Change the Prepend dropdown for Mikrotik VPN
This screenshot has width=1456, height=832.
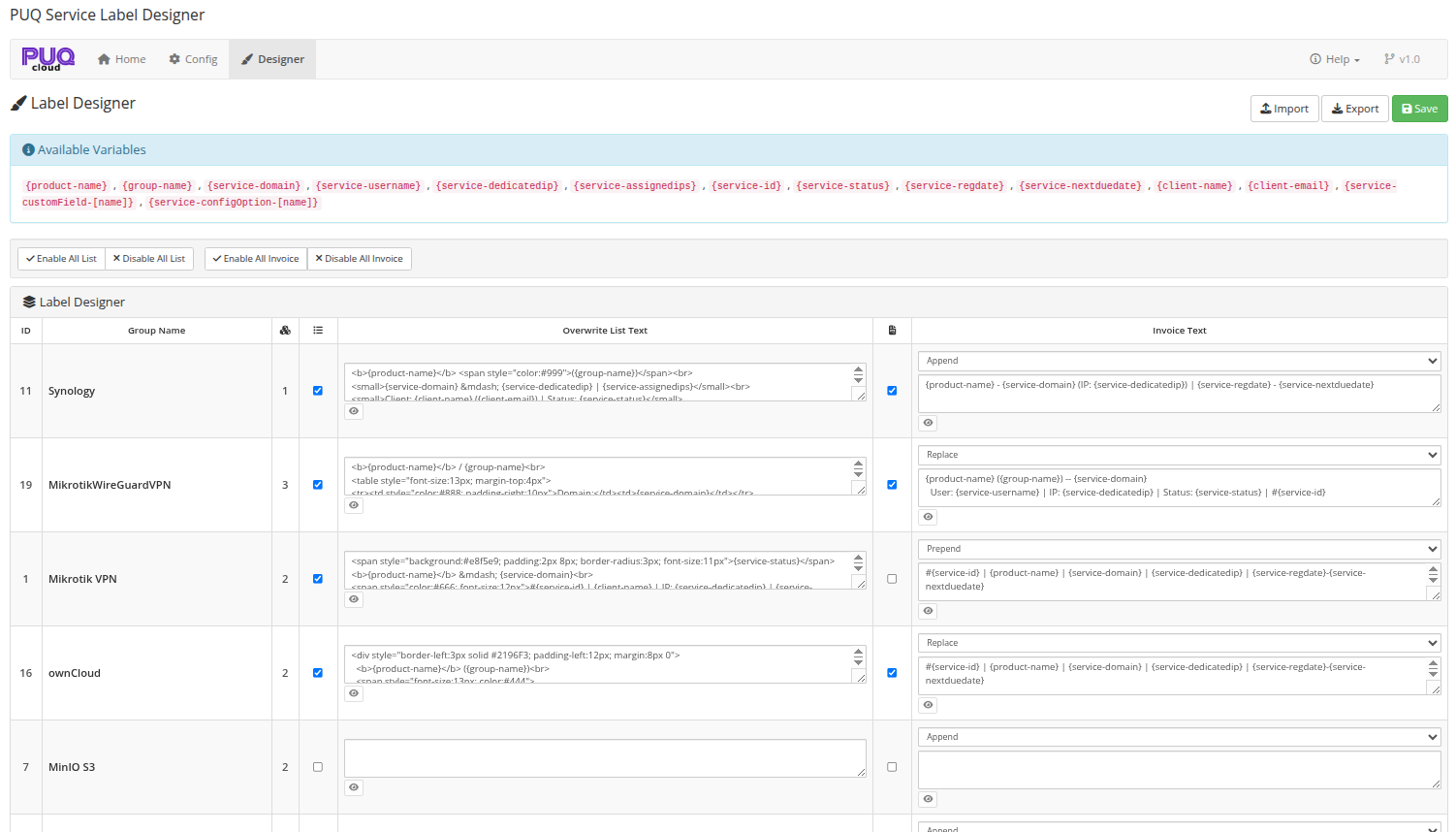pos(1179,548)
